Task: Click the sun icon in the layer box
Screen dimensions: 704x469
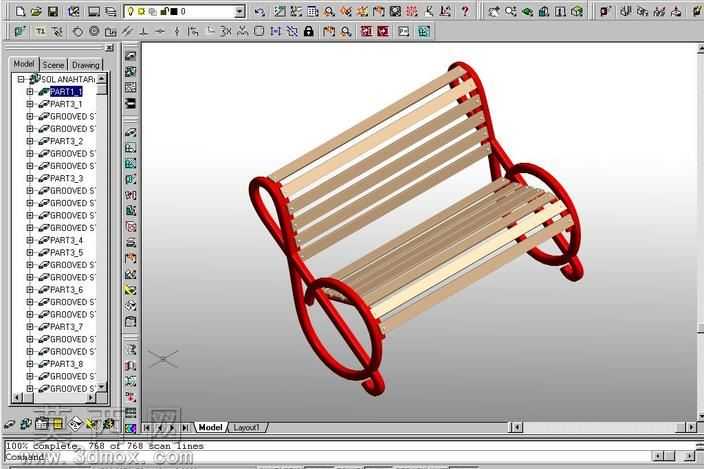Action: point(141,11)
